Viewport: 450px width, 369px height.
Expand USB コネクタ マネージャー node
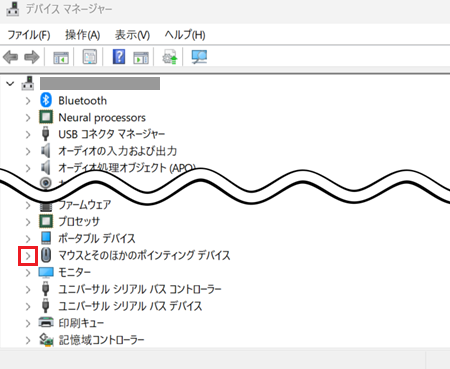28,135
